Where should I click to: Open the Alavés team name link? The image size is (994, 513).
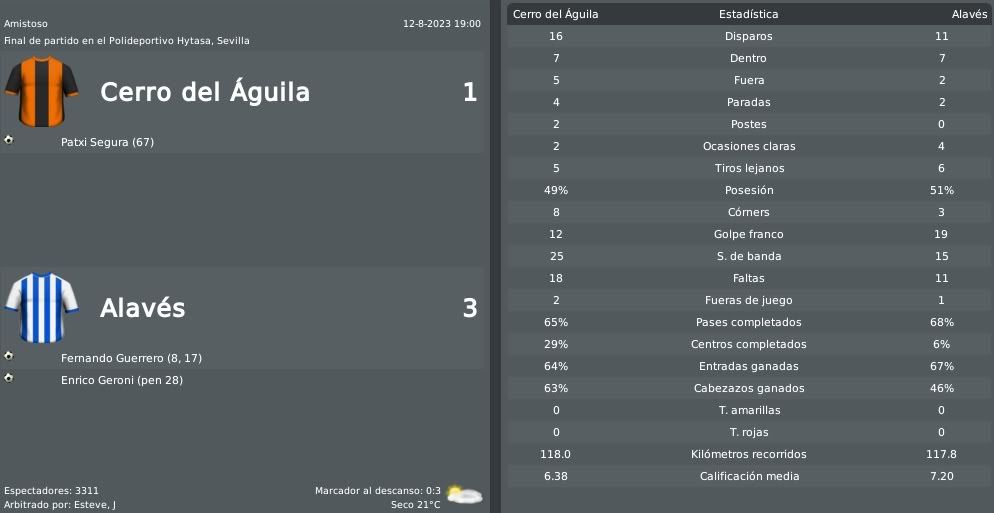143,308
